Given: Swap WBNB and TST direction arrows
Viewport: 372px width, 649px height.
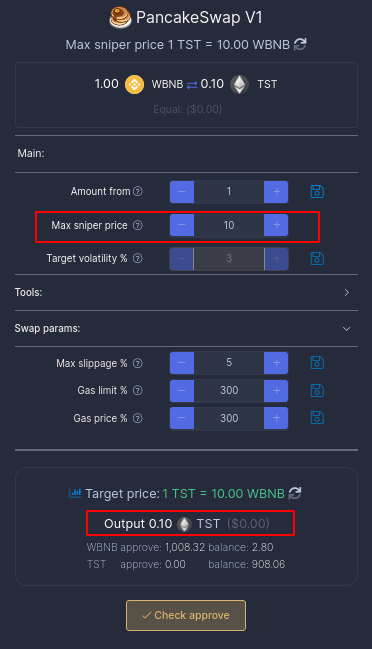Looking at the screenshot, I should click(192, 84).
